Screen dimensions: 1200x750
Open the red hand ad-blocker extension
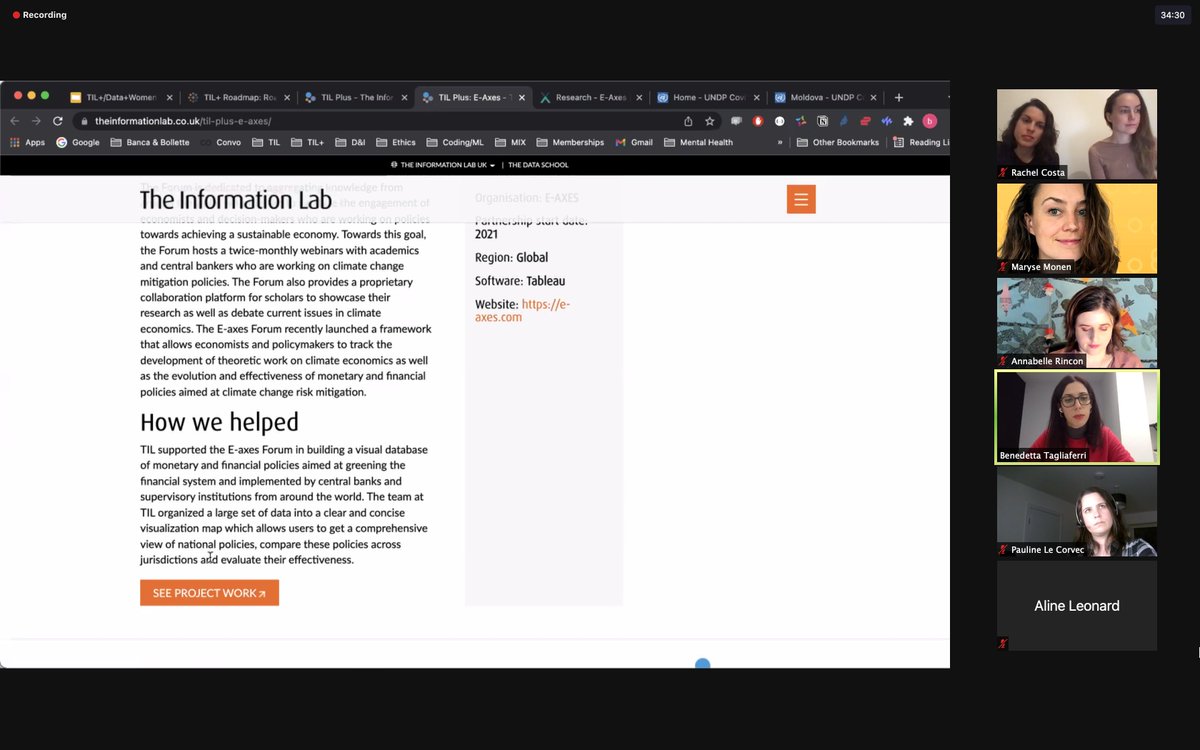[x=758, y=121]
